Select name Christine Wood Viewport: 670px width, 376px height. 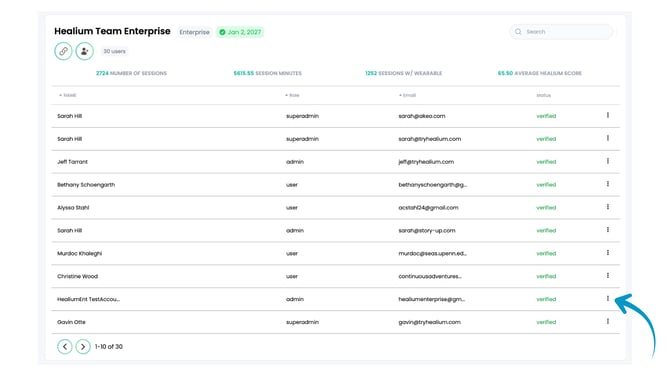click(x=77, y=276)
